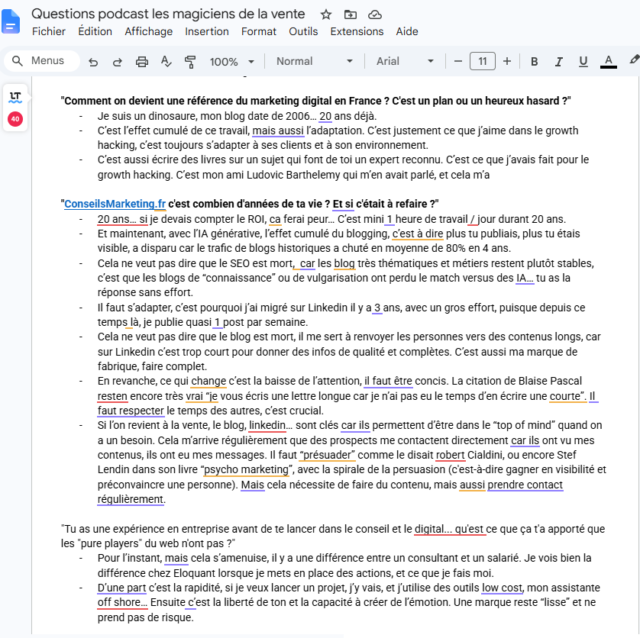Open the highlight color pen tool
Screen dimensions: 640x638
tap(633, 60)
